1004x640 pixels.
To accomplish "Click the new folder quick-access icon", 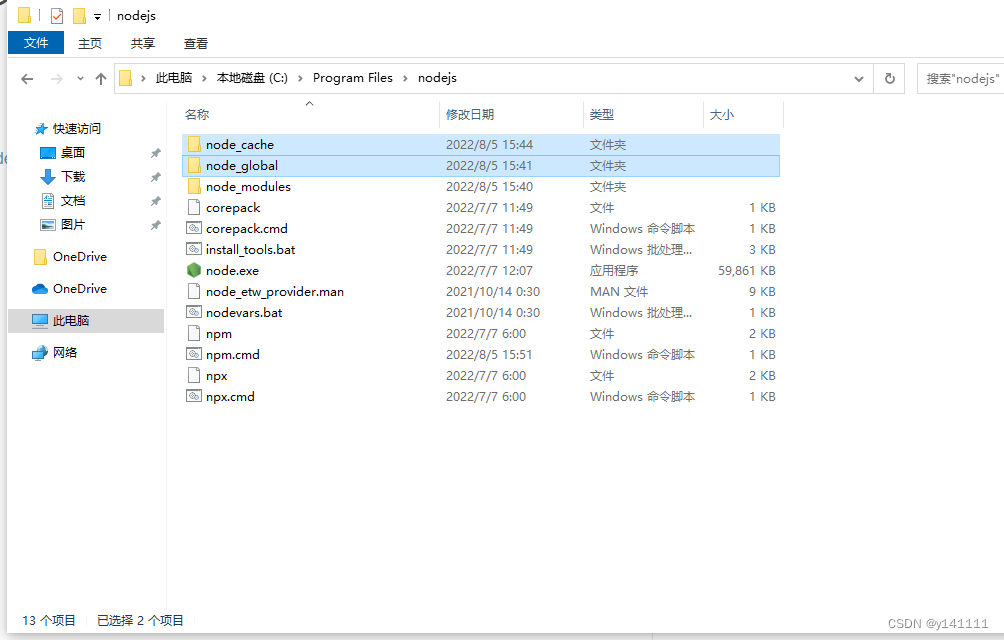I will [x=79, y=15].
